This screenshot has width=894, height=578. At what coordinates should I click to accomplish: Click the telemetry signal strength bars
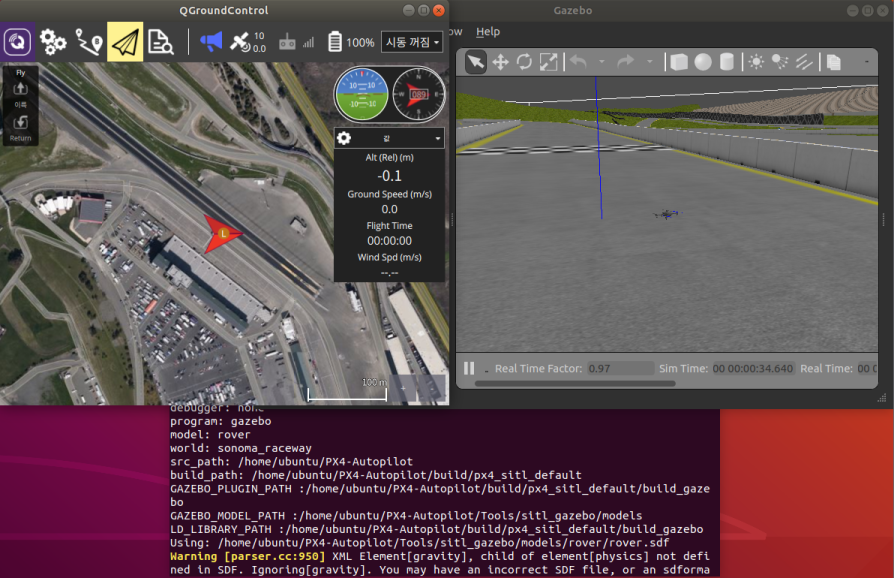click(x=308, y=43)
